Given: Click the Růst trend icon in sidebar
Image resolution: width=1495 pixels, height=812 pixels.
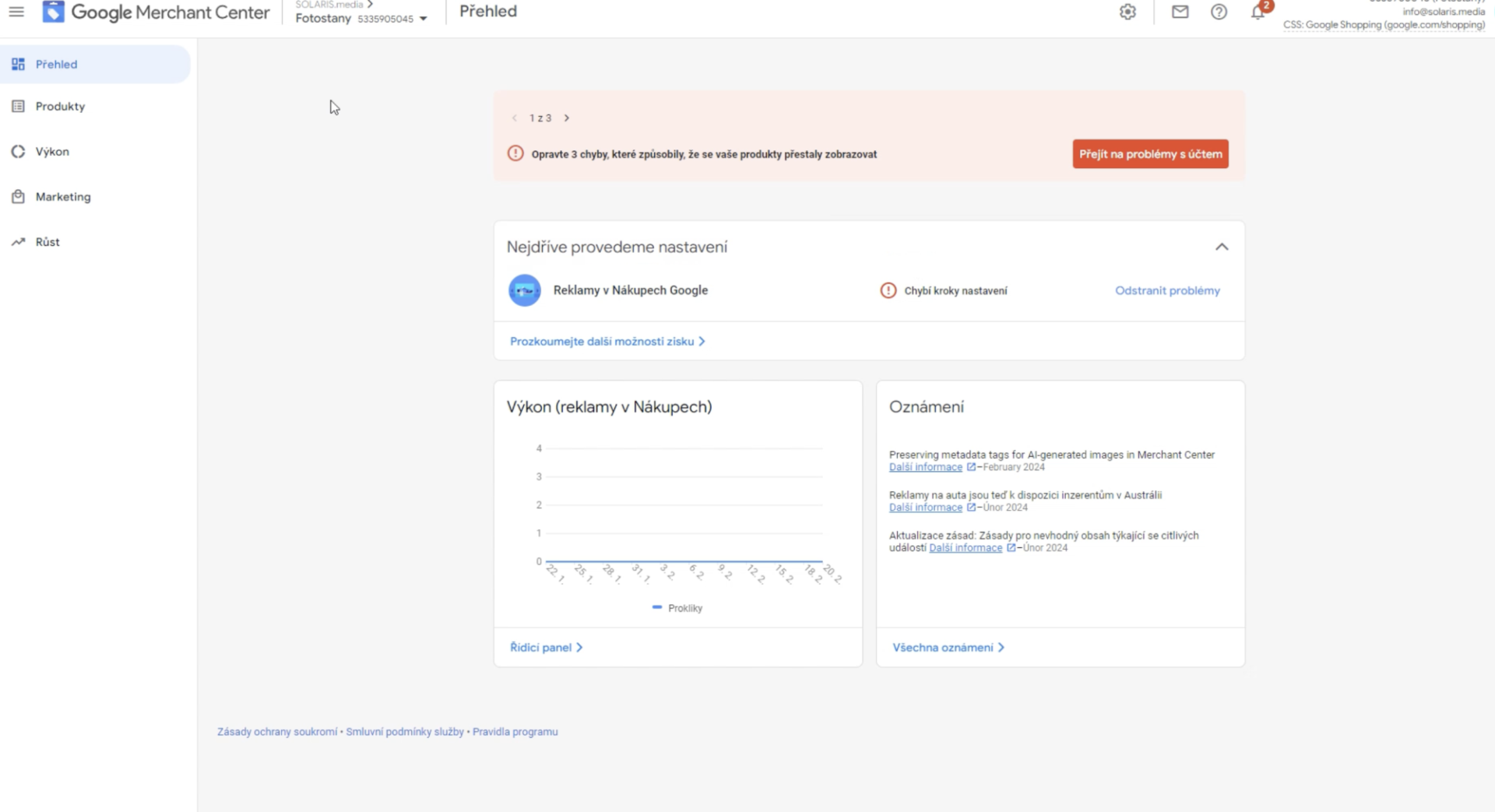Looking at the screenshot, I should click(x=18, y=241).
